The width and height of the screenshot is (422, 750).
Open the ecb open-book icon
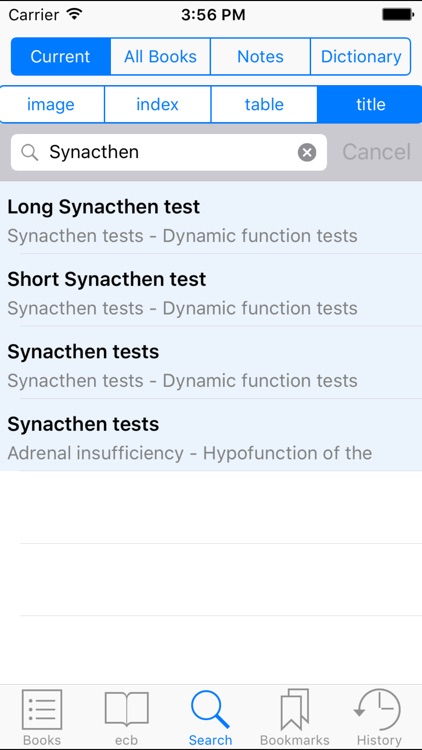[x=126, y=710]
